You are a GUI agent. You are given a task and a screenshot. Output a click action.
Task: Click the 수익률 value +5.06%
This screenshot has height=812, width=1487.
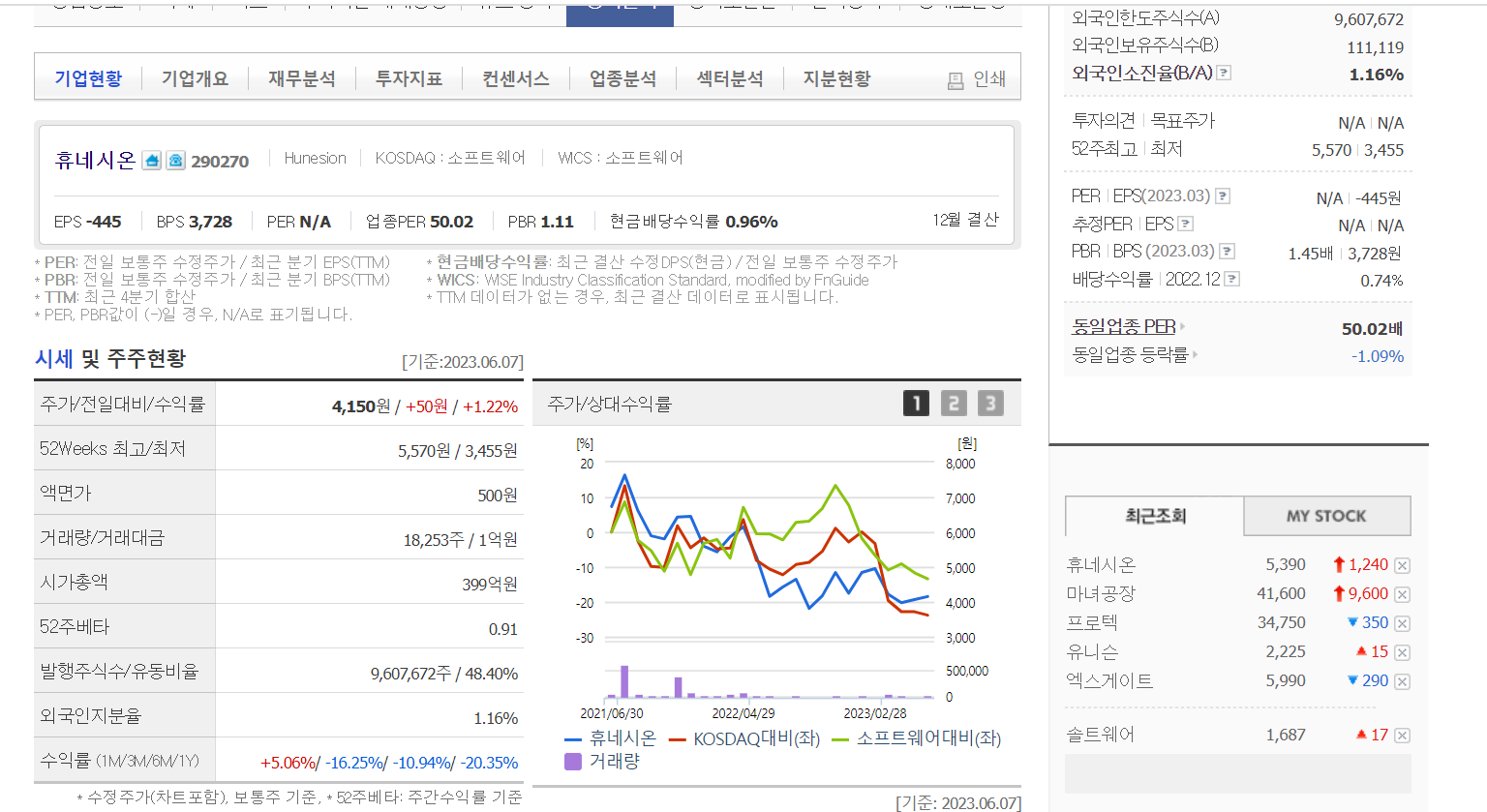tap(288, 763)
